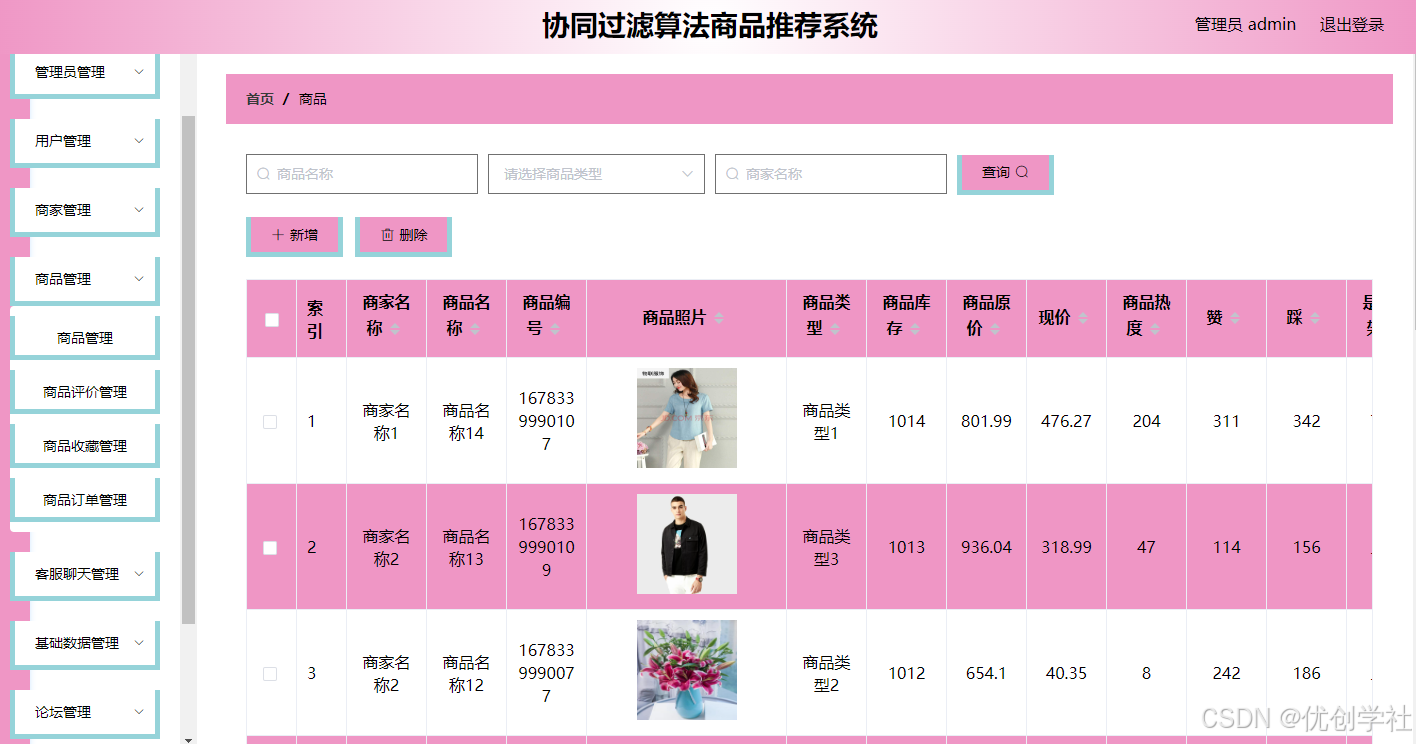Sort by 现价 column sort arrows
This screenshot has height=744, width=1416.
[x=1083, y=318]
